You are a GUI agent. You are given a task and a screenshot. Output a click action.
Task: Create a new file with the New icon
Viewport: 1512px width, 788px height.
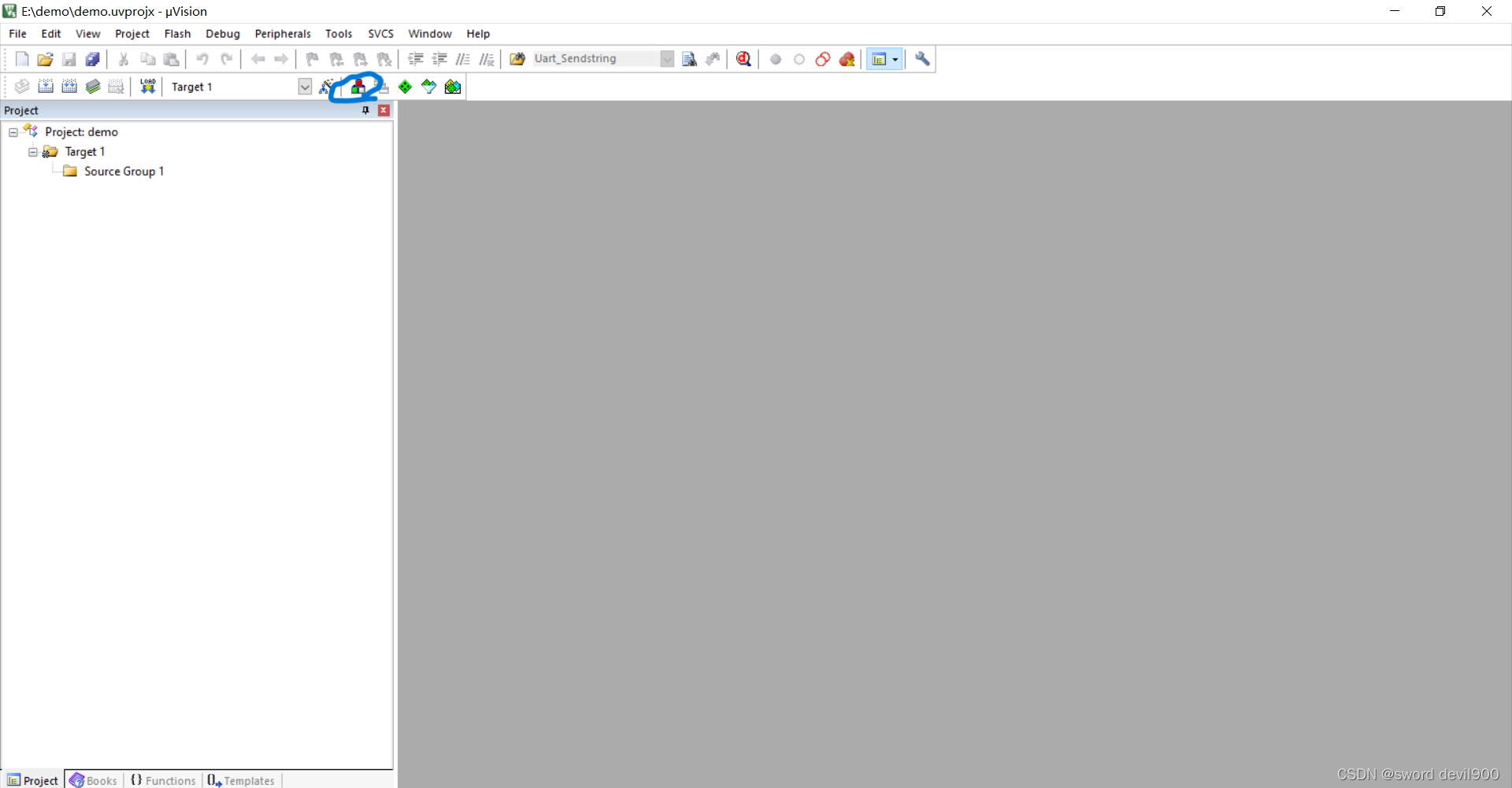[22, 59]
